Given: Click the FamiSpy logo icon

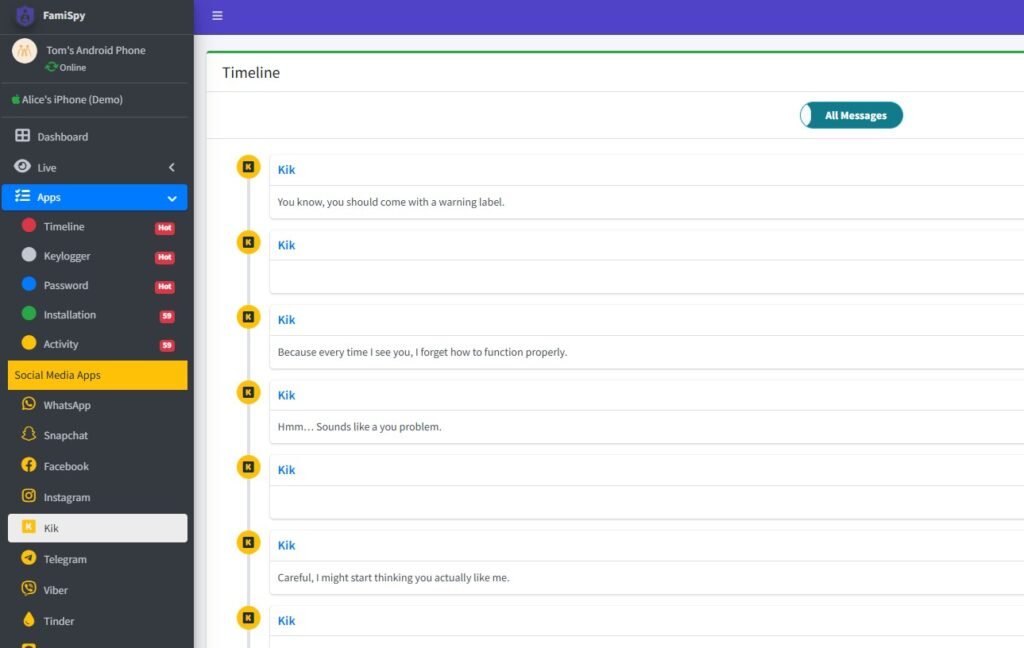Looking at the screenshot, I should 25,15.
